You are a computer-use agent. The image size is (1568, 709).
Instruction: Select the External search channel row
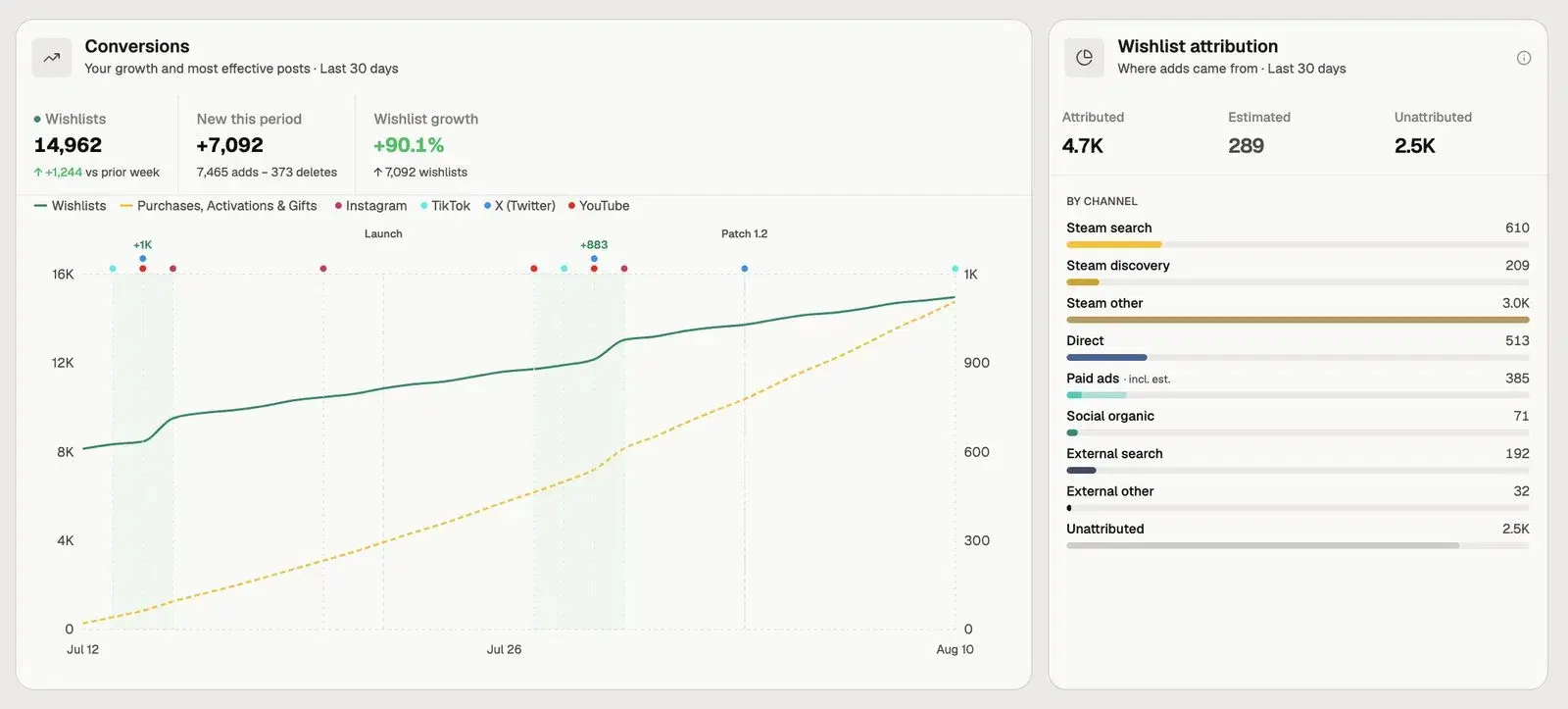pyautogui.click(x=1298, y=462)
